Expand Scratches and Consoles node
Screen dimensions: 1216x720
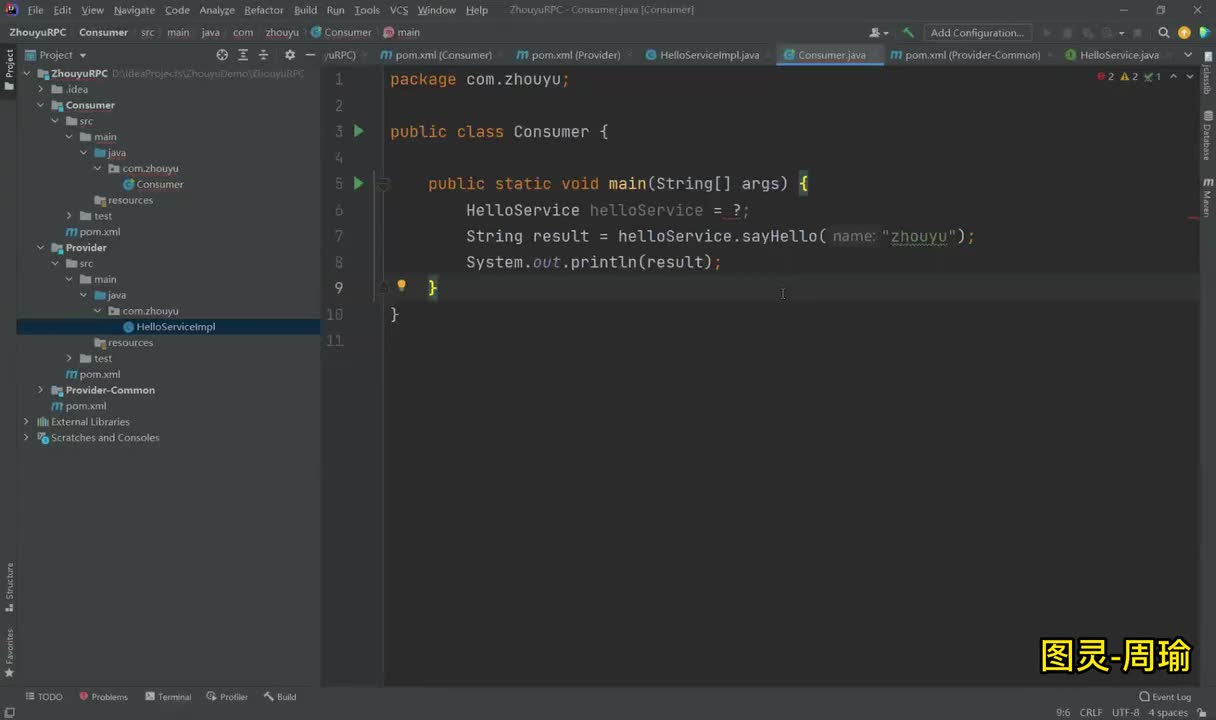click(27, 438)
